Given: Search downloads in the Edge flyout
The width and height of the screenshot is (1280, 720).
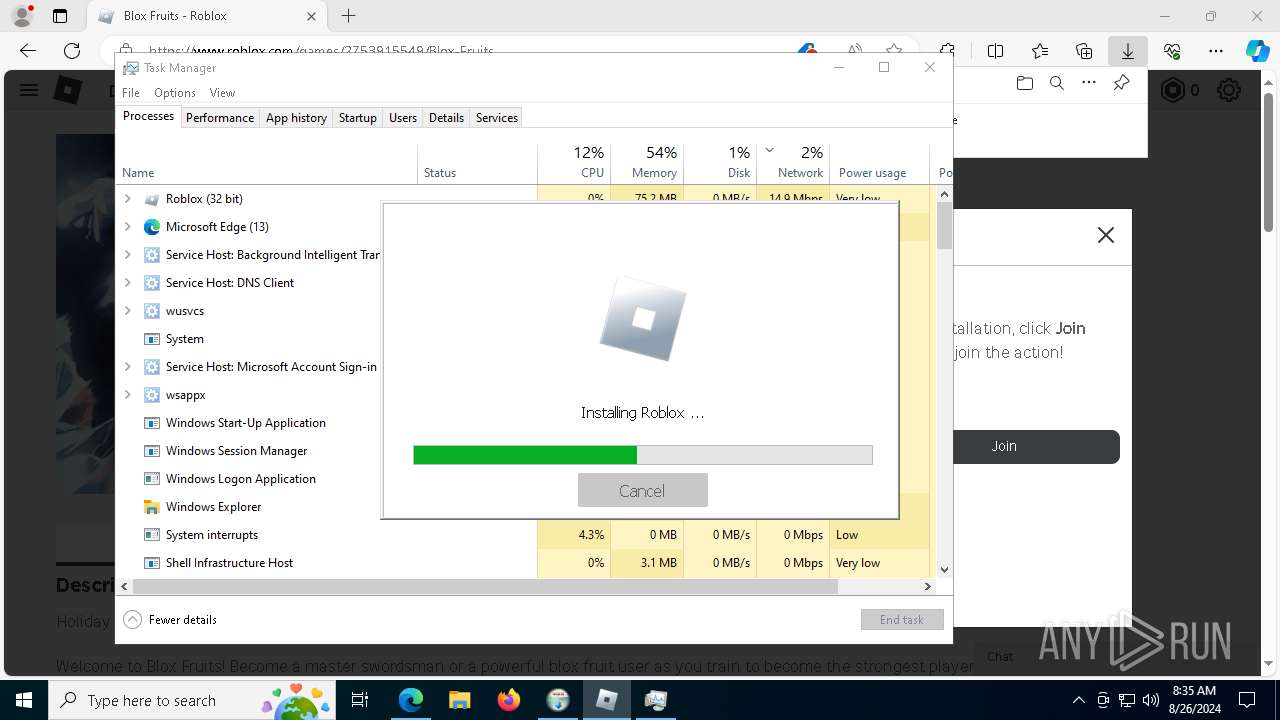Looking at the screenshot, I should [x=1056, y=84].
